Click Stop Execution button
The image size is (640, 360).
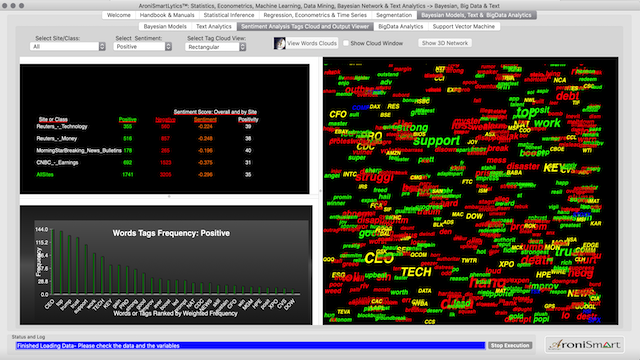(x=510, y=346)
